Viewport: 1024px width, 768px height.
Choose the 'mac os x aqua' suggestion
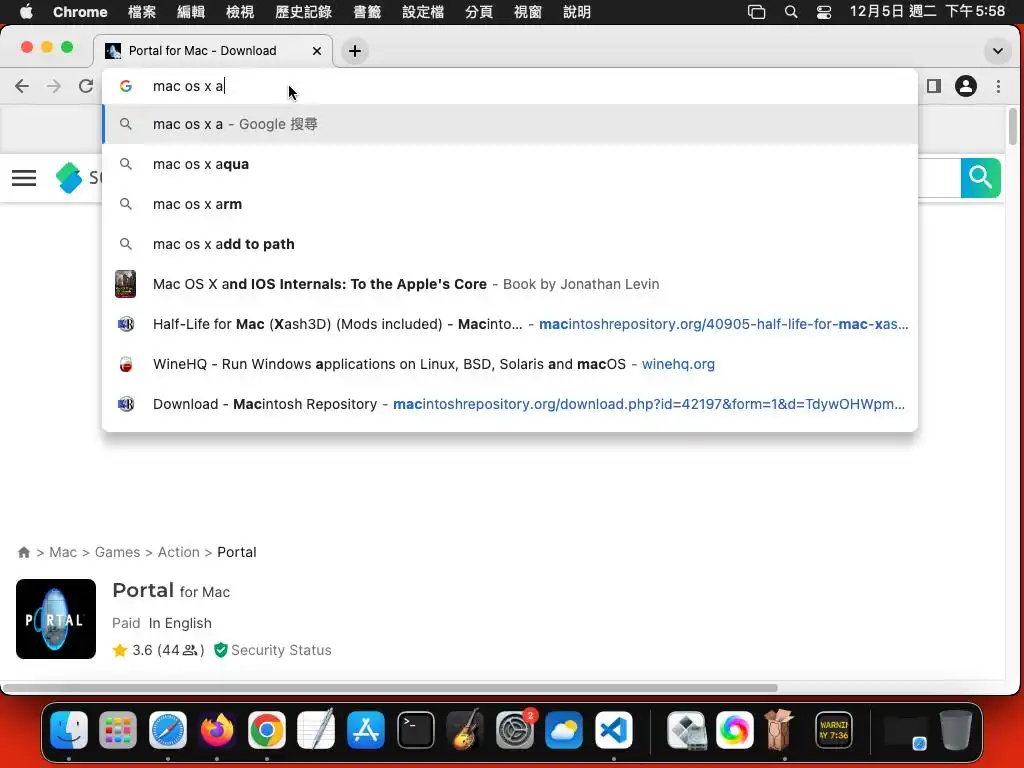click(509, 164)
